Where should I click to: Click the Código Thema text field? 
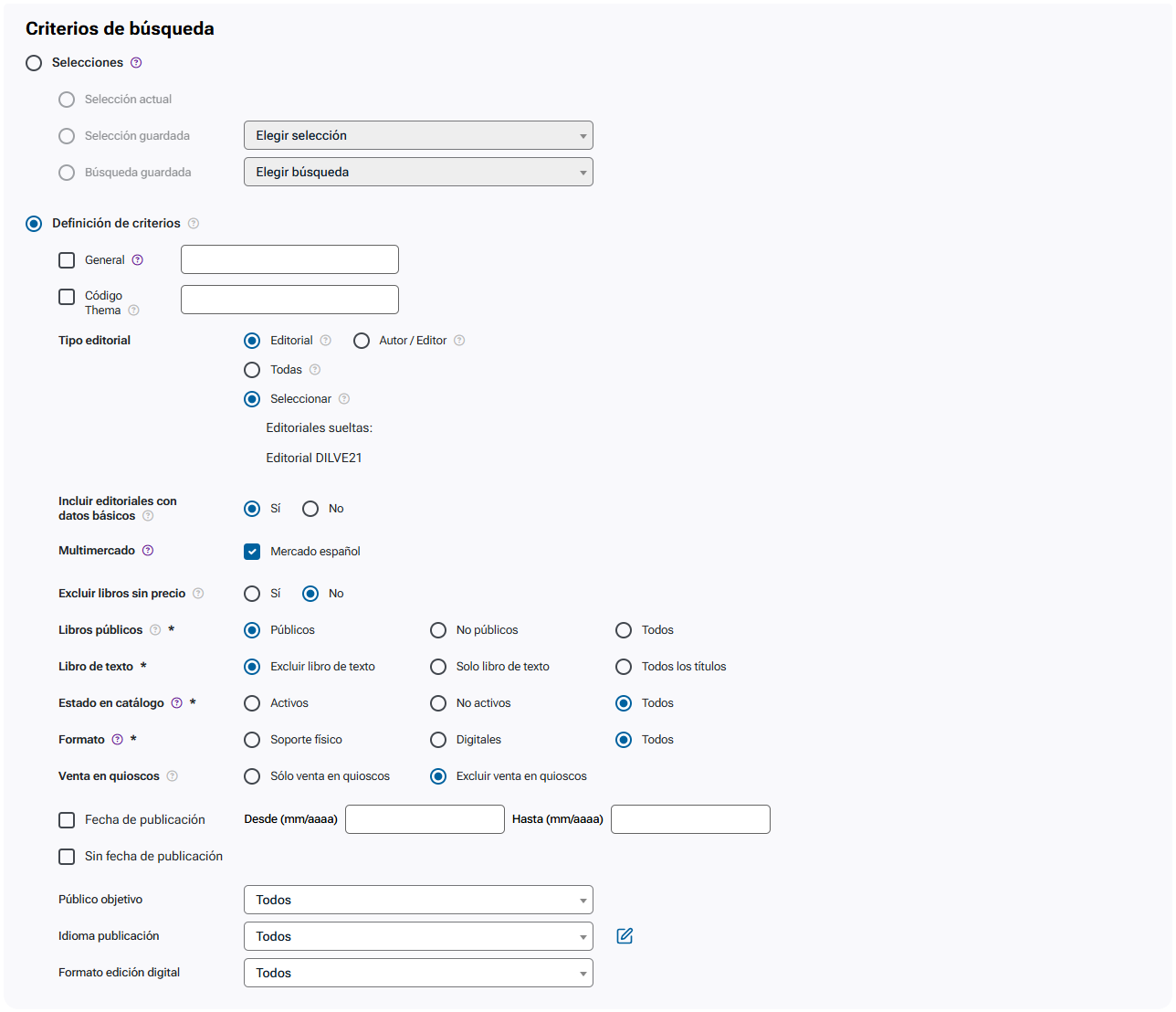pos(289,300)
